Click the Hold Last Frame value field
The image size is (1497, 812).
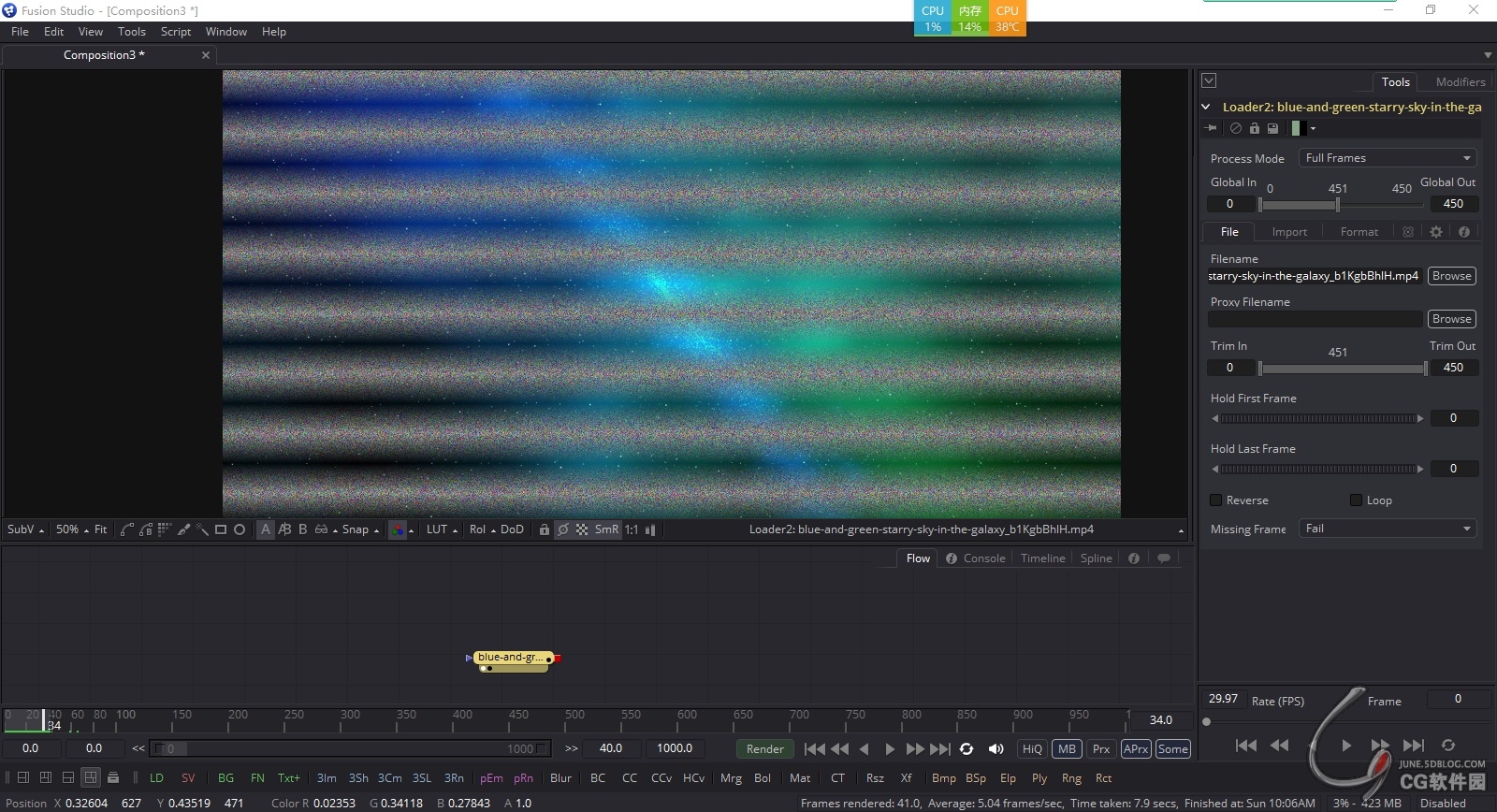click(x=1453, y=469)
